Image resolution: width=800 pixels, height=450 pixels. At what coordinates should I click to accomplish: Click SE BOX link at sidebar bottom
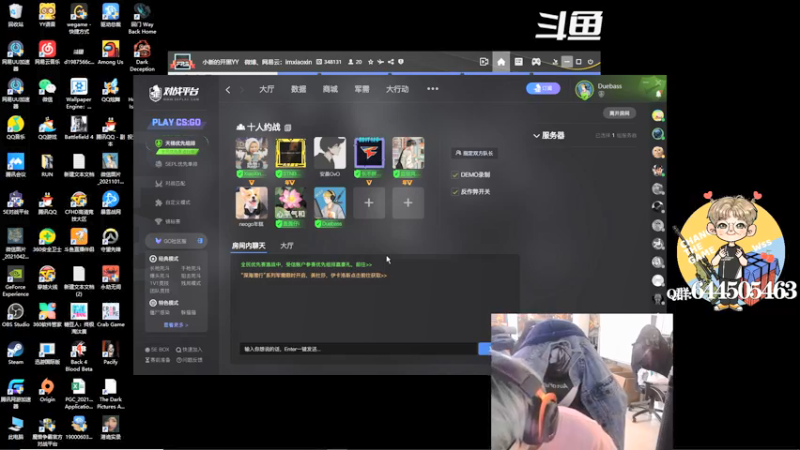pos(157,349)
